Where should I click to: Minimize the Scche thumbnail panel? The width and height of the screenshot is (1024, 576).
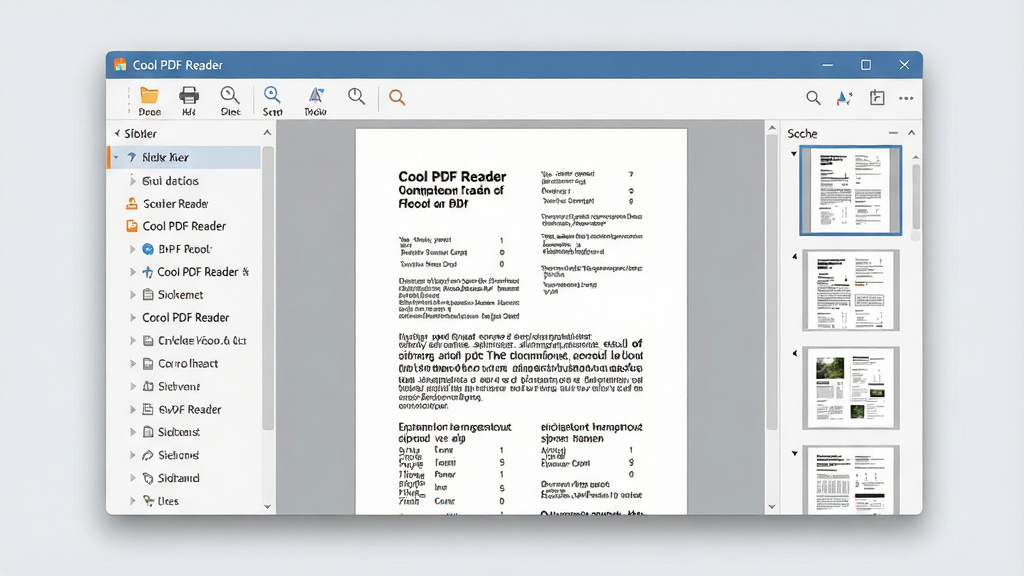[x=893, y=133]
